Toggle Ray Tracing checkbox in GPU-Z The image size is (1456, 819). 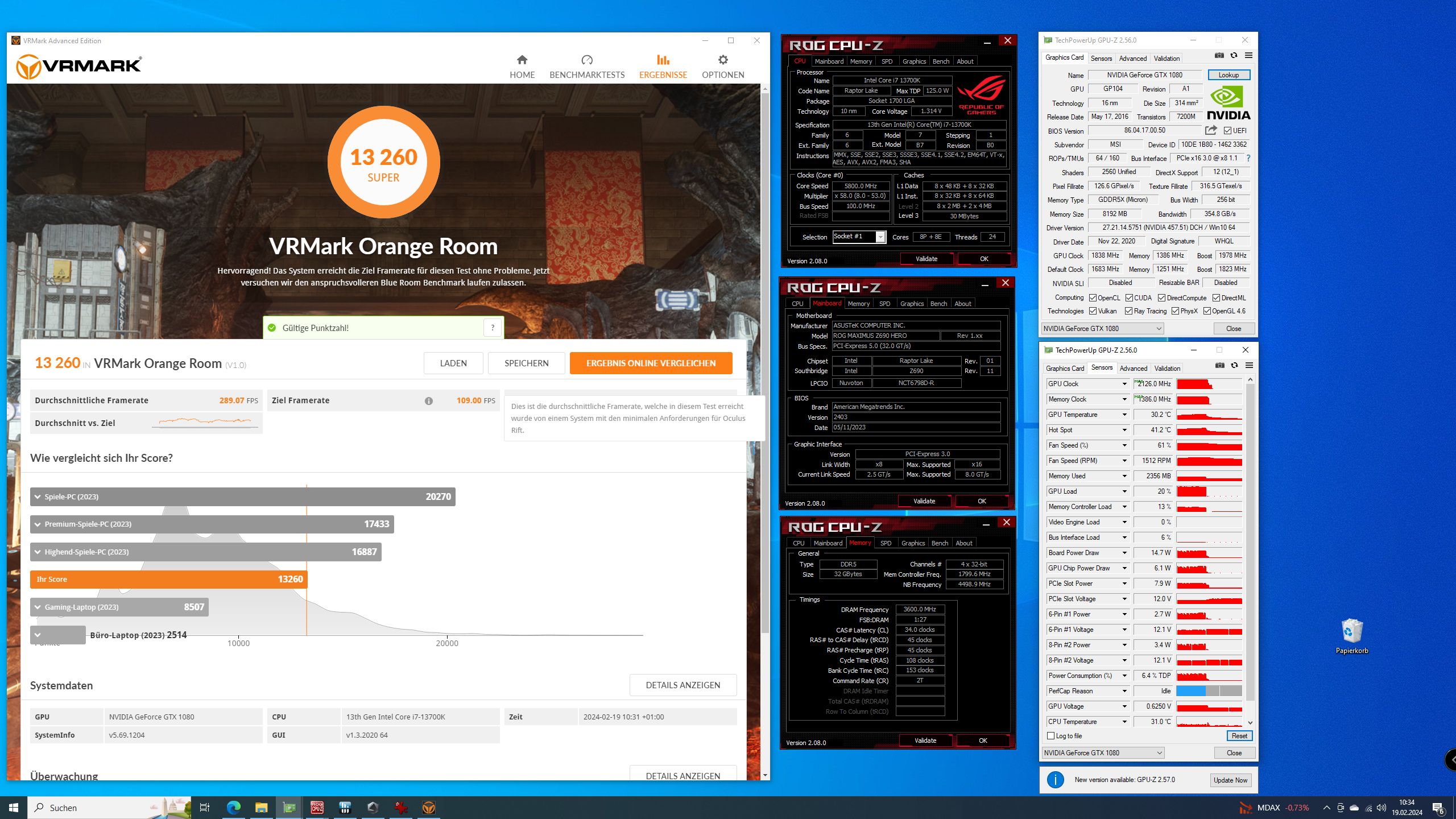[x=1128, y=311]
